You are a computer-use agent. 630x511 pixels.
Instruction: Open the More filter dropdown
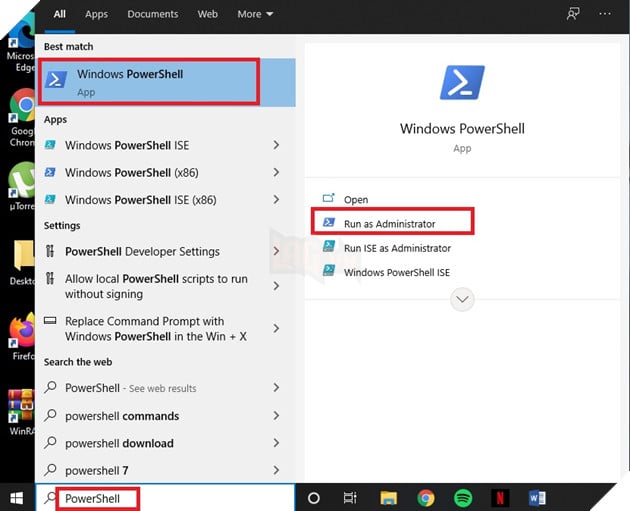(x=255, y=14)
